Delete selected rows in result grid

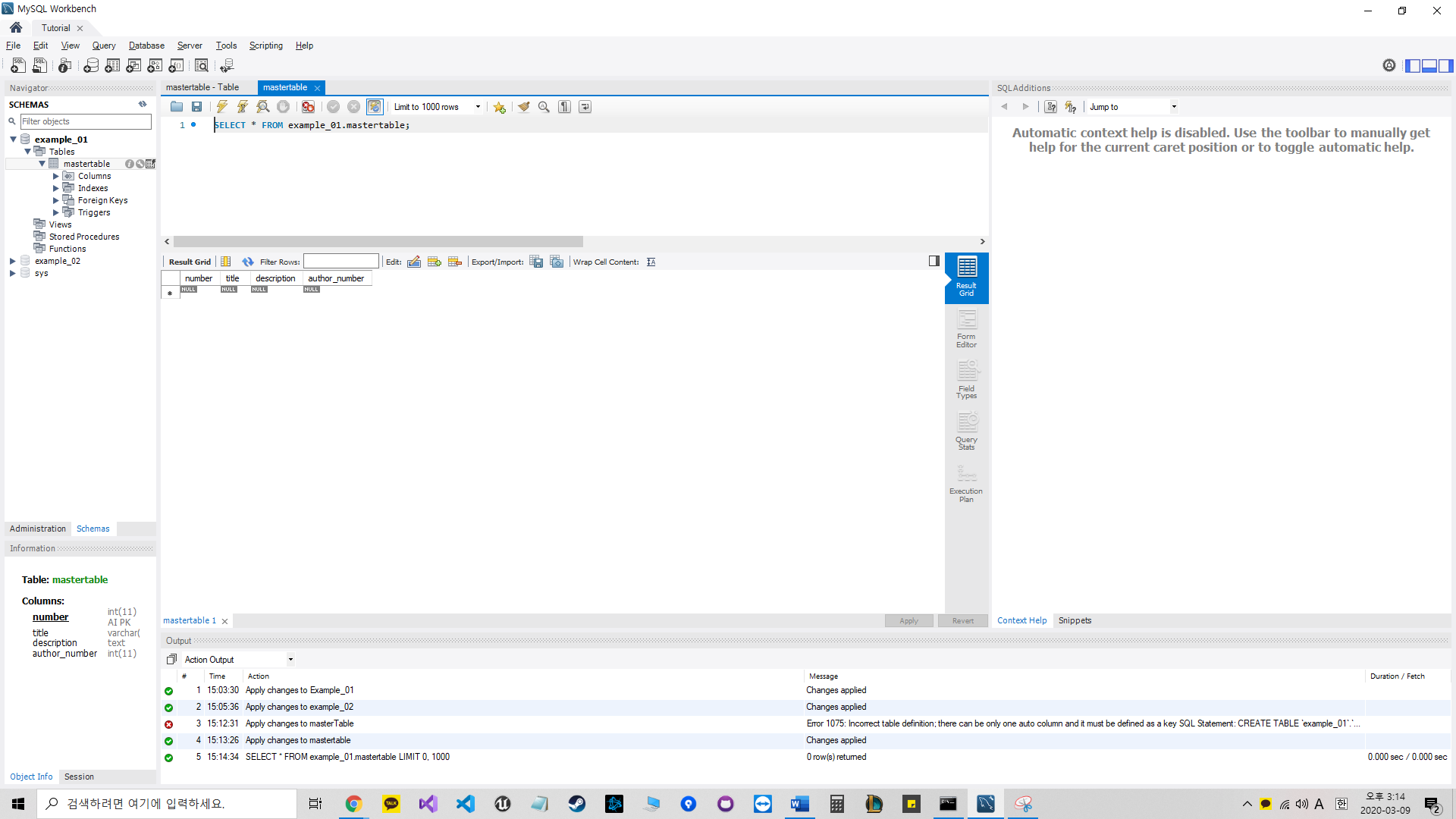(x=455, y=262)
